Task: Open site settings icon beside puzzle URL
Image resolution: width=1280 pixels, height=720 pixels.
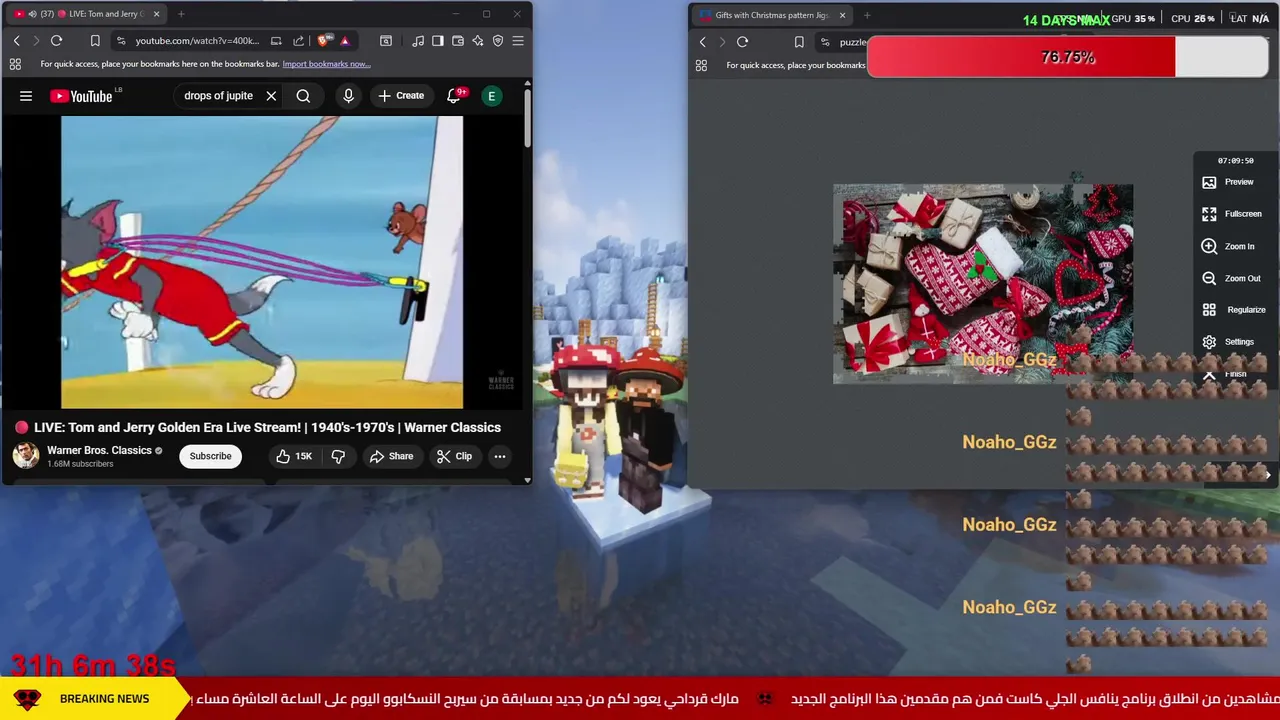Action: [825, 42]
